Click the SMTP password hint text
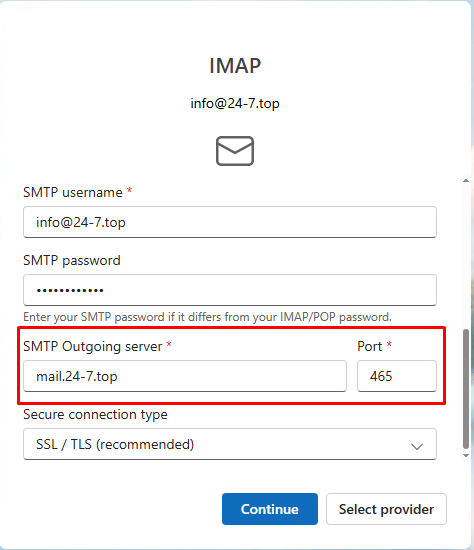 coord(207,317)
